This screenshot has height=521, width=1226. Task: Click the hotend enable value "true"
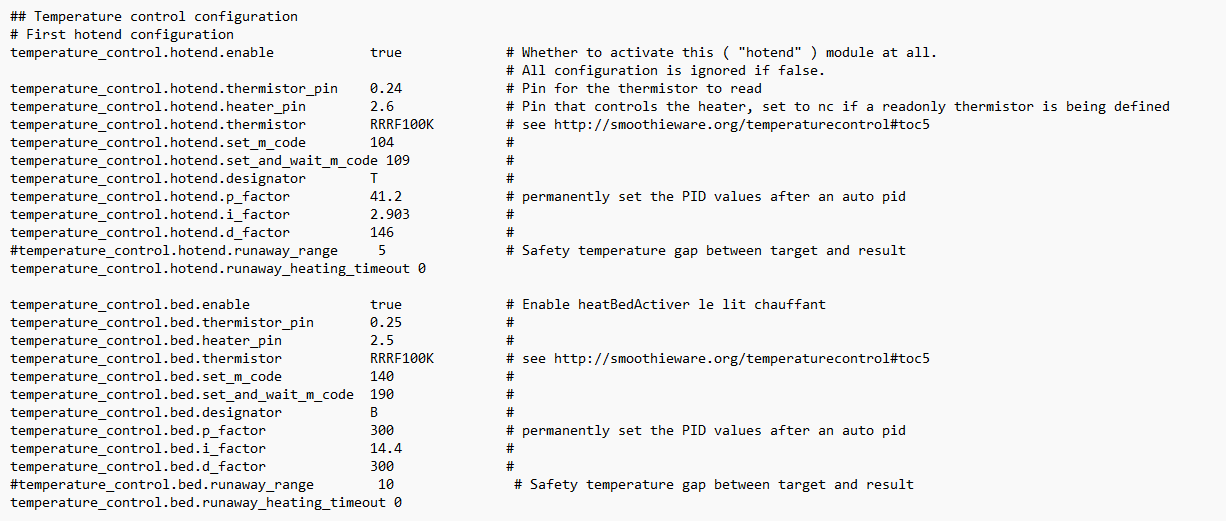(386, 52)
